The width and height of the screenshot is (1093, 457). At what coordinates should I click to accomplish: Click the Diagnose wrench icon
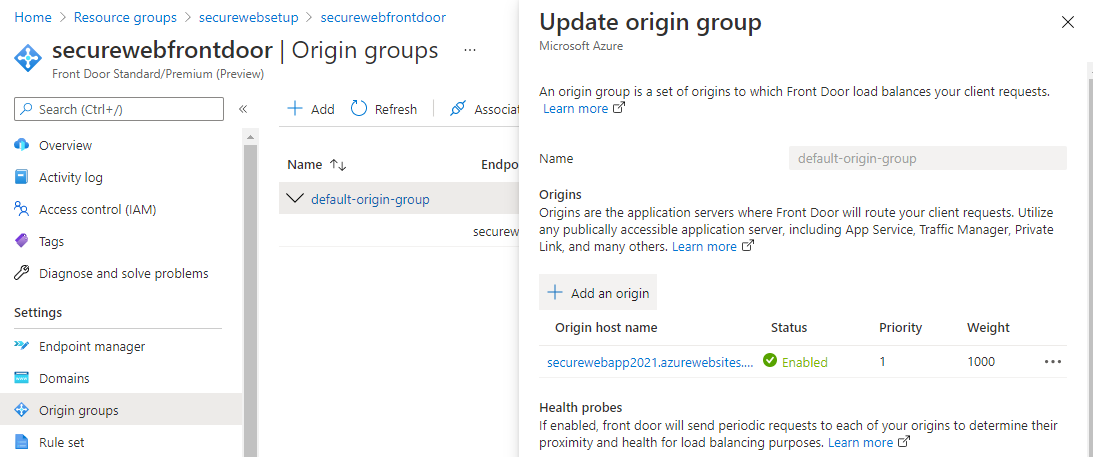22,273
